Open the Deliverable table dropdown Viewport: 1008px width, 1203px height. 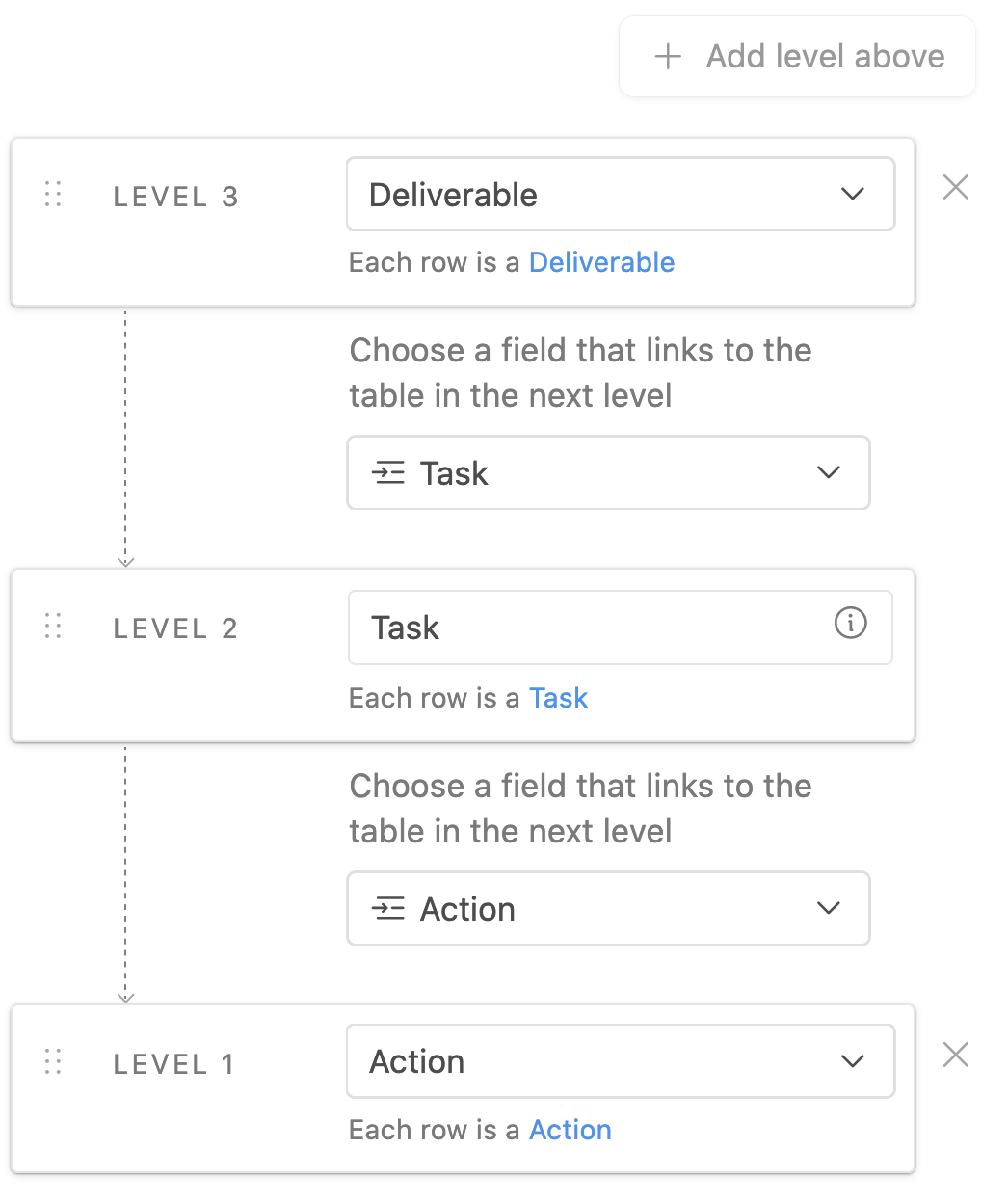(x=621, y=194)
